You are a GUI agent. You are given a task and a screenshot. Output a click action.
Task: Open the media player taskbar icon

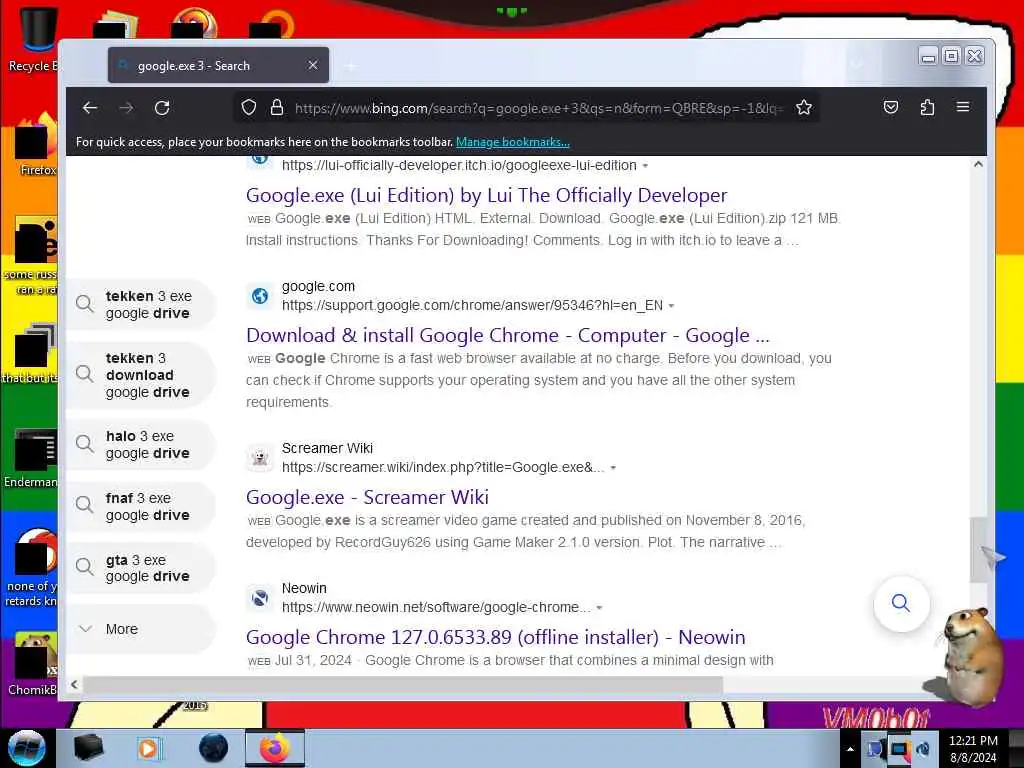click(x=149, y=748)
